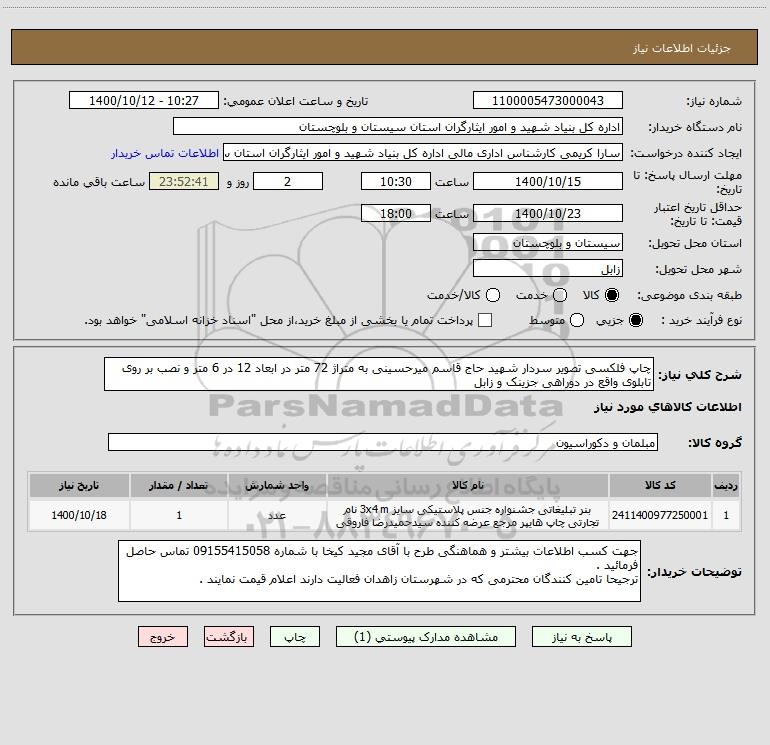Click the ردیف column header

point(726,486)
